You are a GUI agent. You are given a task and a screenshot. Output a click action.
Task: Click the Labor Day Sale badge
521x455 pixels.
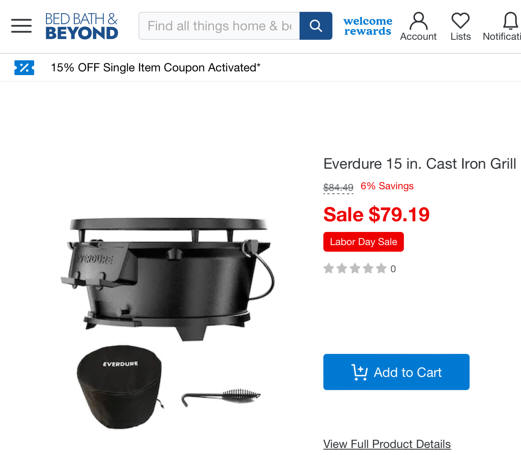[363, 242]
